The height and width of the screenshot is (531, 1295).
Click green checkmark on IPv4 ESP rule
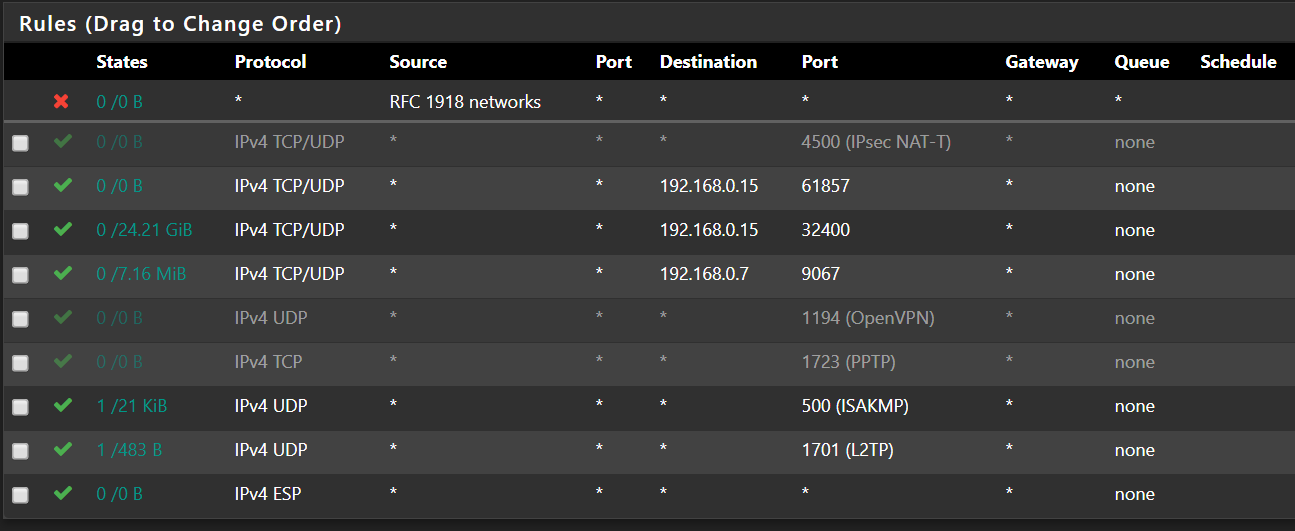pyautogui.click(x=63, y=494)
